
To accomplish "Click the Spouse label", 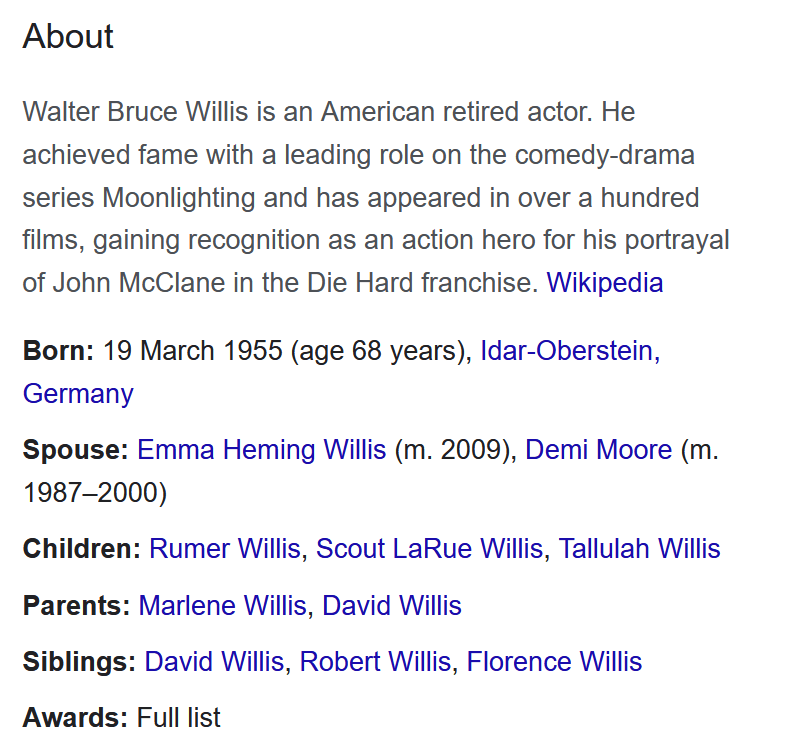I will click(75, 450).
